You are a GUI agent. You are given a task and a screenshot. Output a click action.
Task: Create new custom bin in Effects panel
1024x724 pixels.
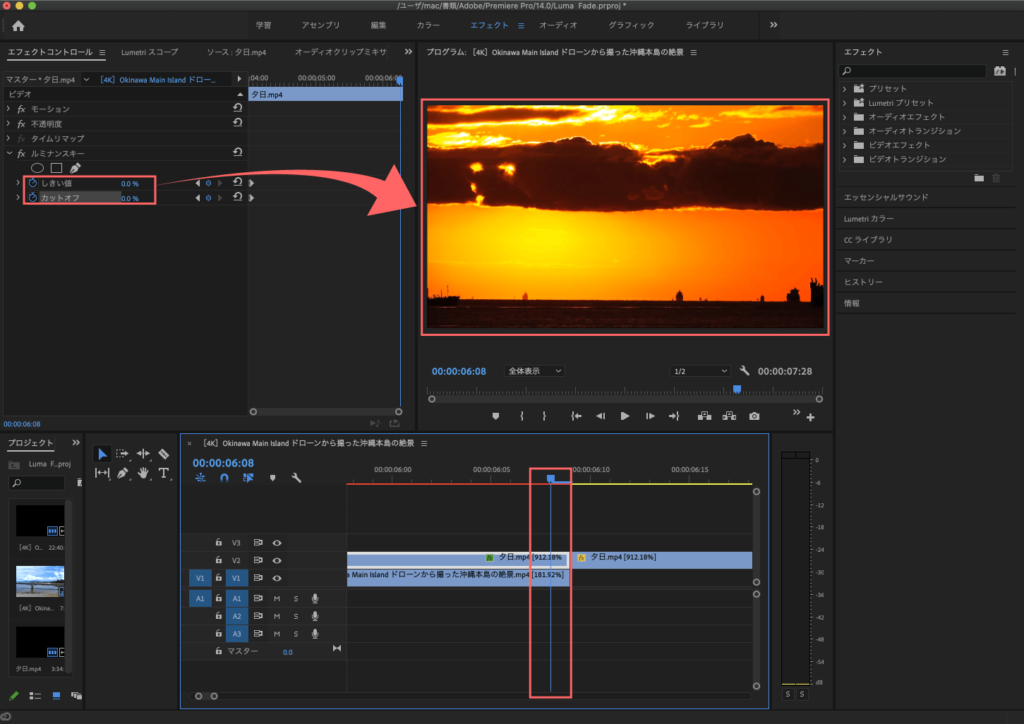click(979, 178)
